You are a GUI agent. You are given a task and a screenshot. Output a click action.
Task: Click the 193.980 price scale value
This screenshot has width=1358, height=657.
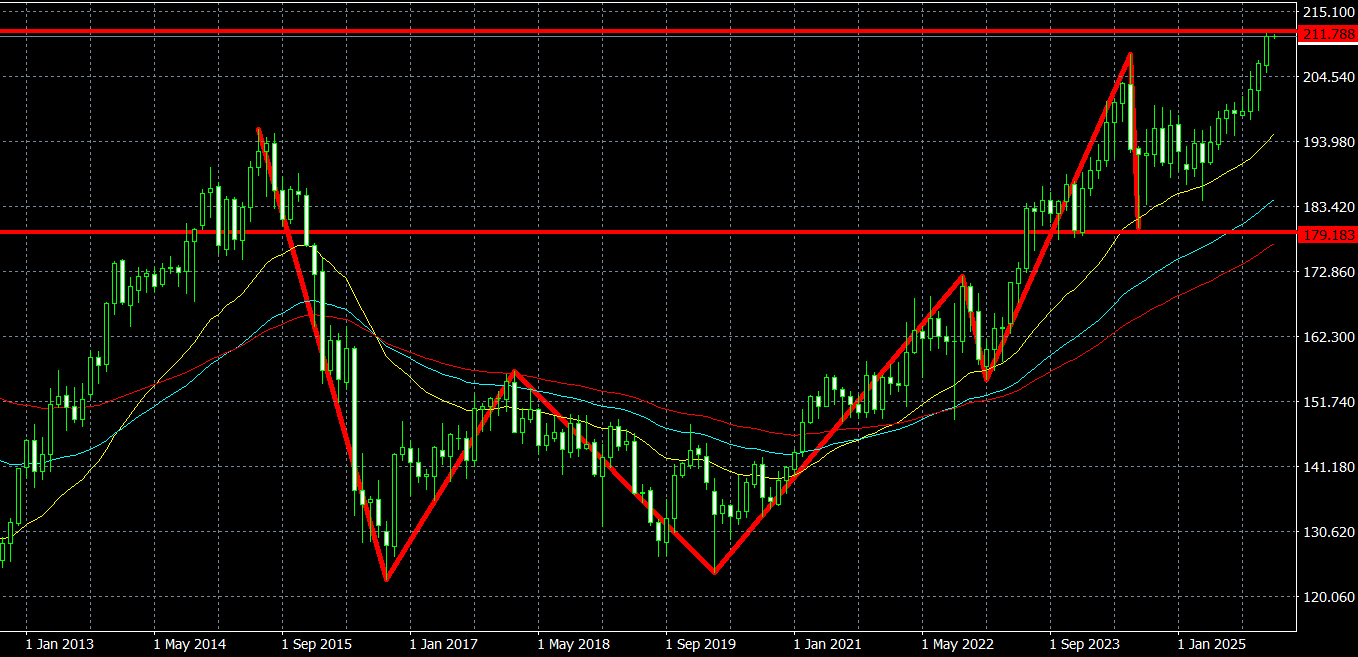(x=1329, y=142)
